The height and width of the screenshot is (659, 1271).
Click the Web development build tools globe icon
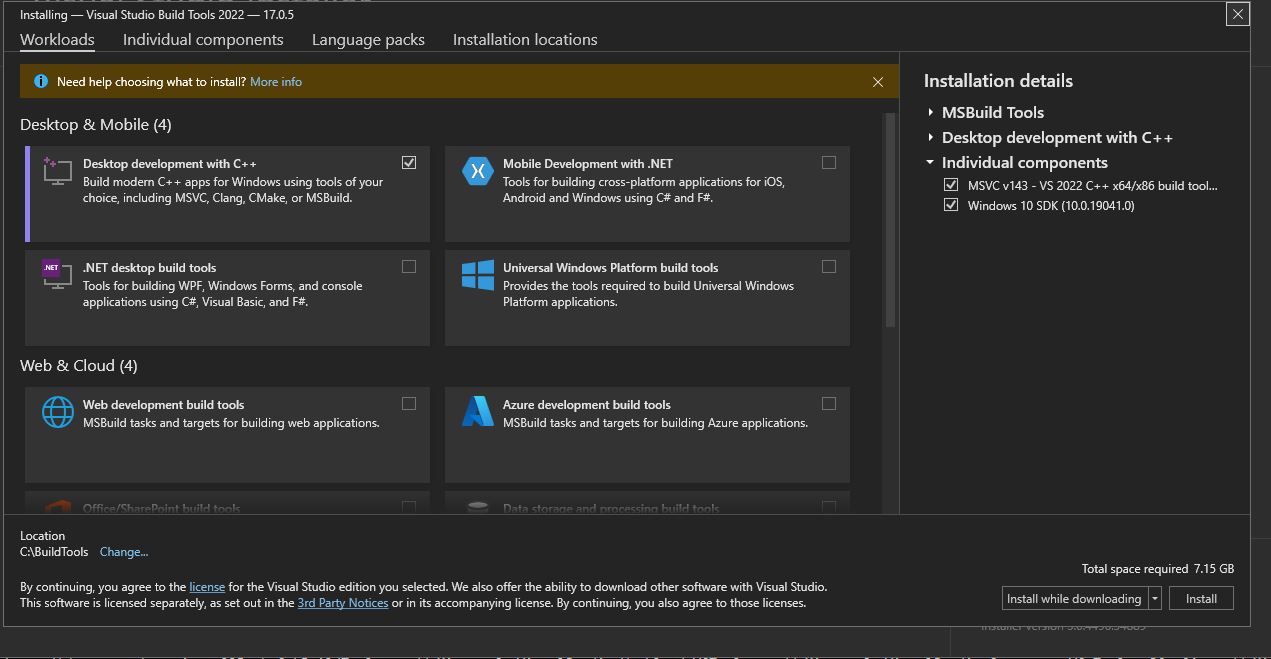(x=57, y=411)
